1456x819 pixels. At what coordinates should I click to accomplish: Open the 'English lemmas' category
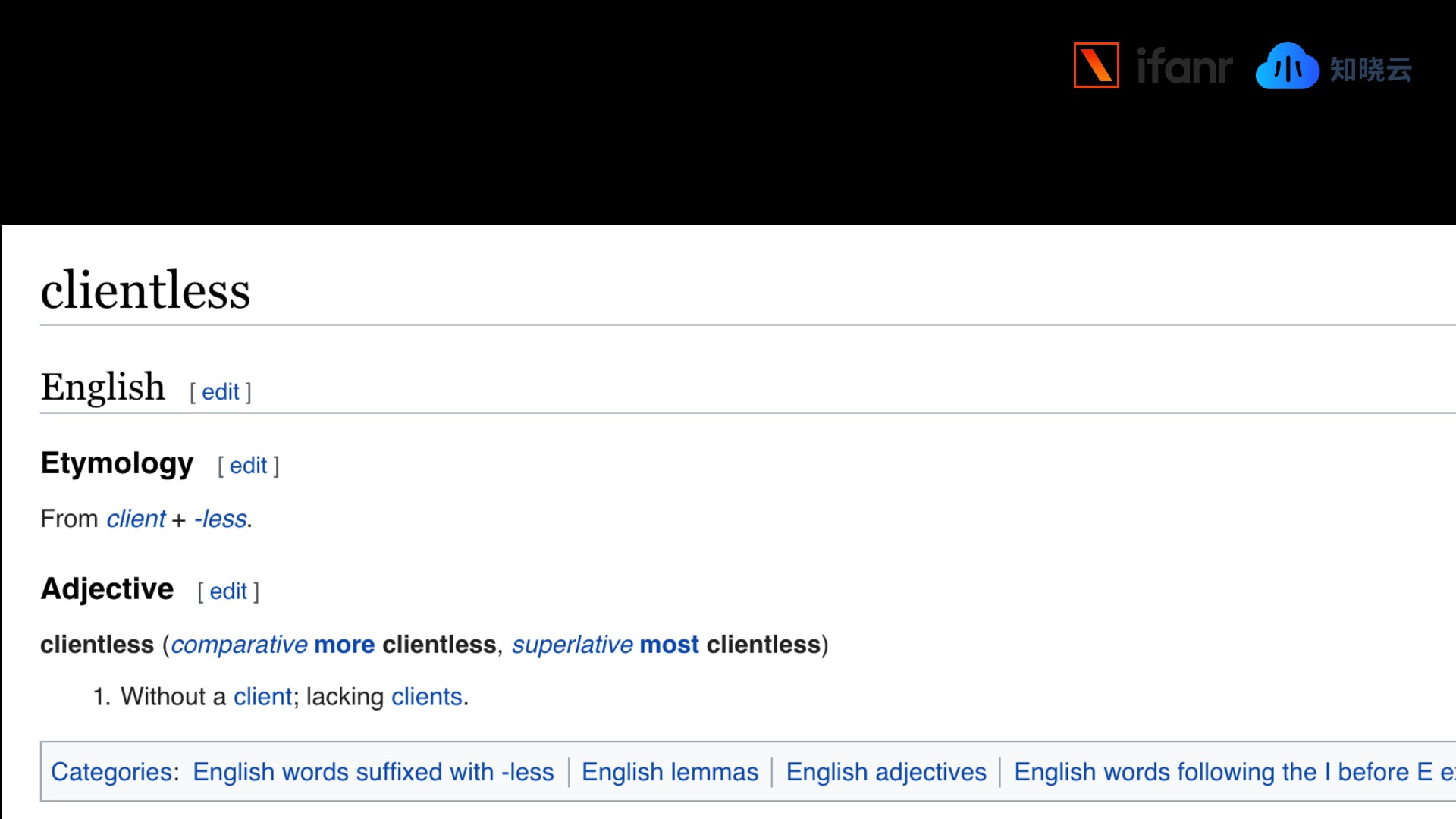pos(670,772)
